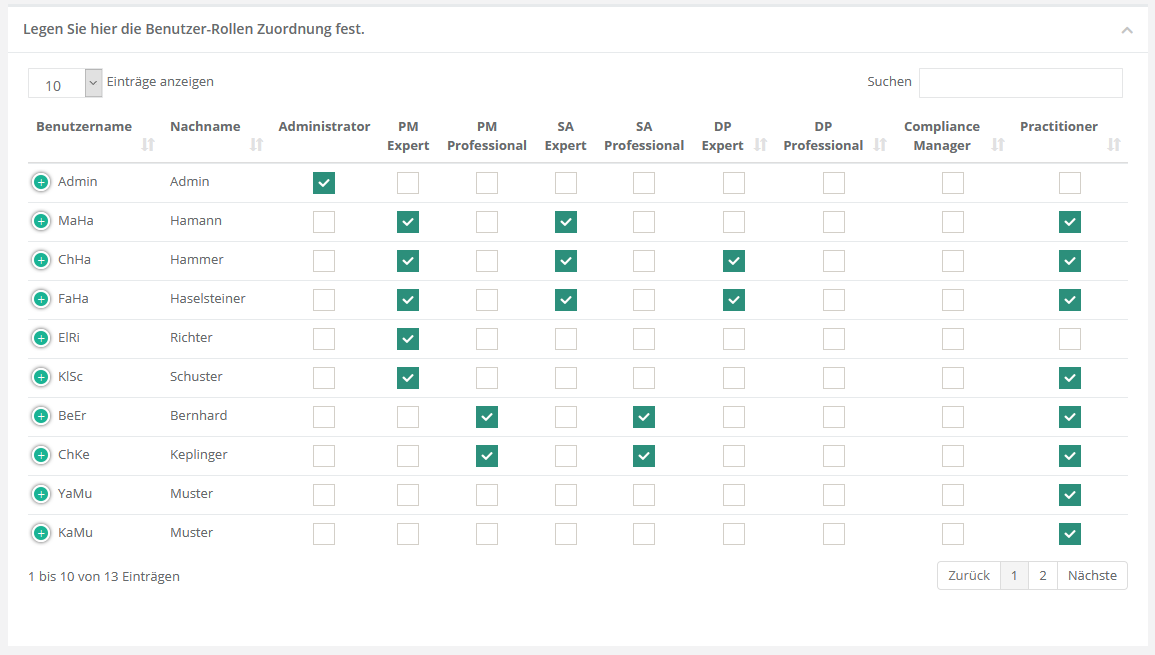Viewport: 1155px width, 655px height.
Task: Open the plus icon next to ElRi
Action: (41, 338)
